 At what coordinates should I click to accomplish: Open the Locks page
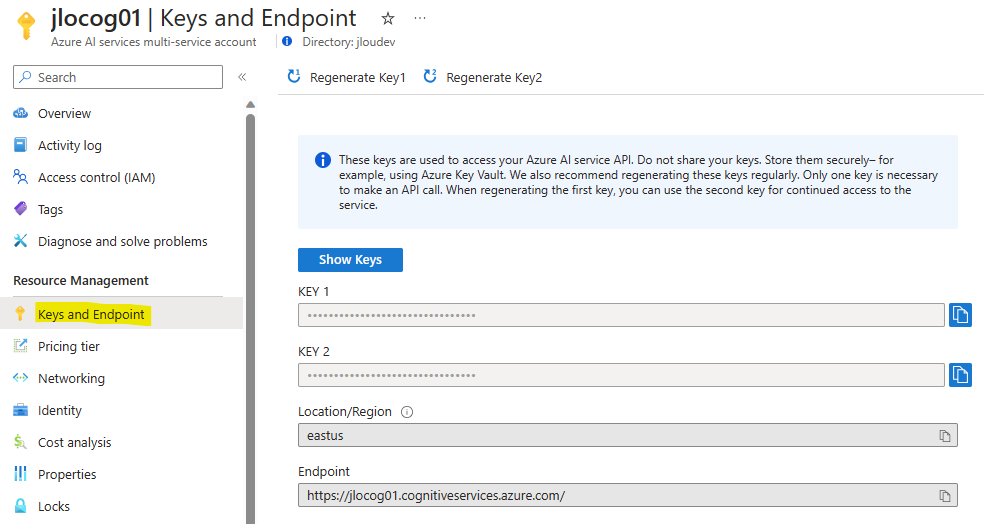point(53,506)
